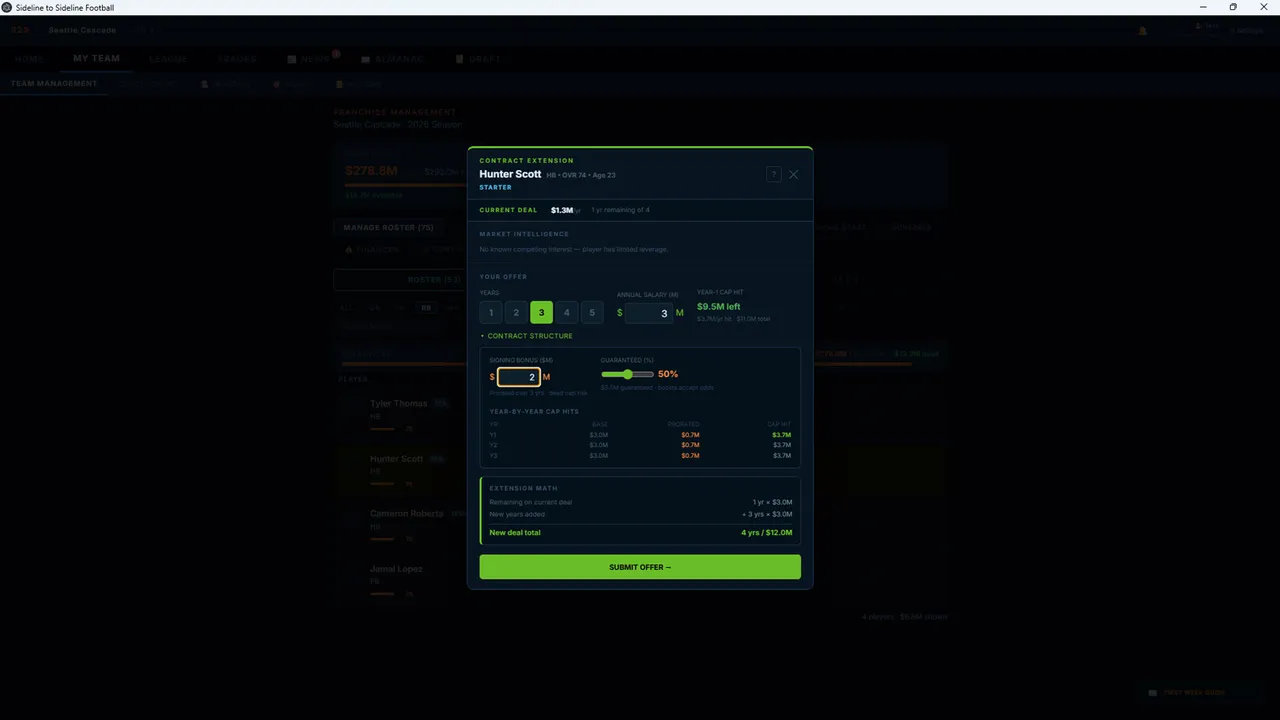Screen dimensions: 1280x720
Task: Switch to the My Team tab
Action: 96,59
